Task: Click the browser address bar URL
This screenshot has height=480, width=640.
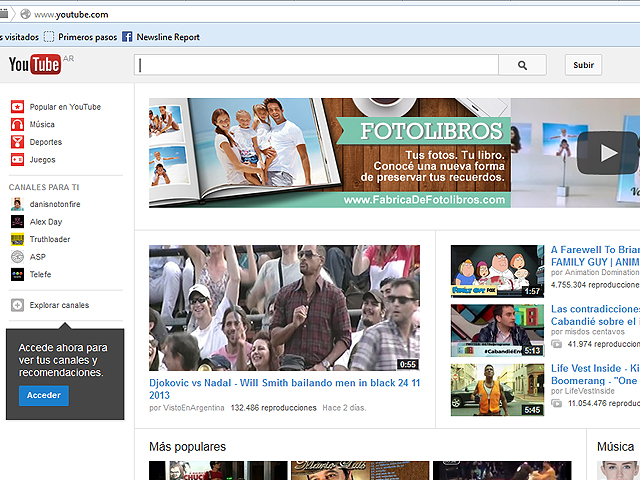Action: [71, 15]
